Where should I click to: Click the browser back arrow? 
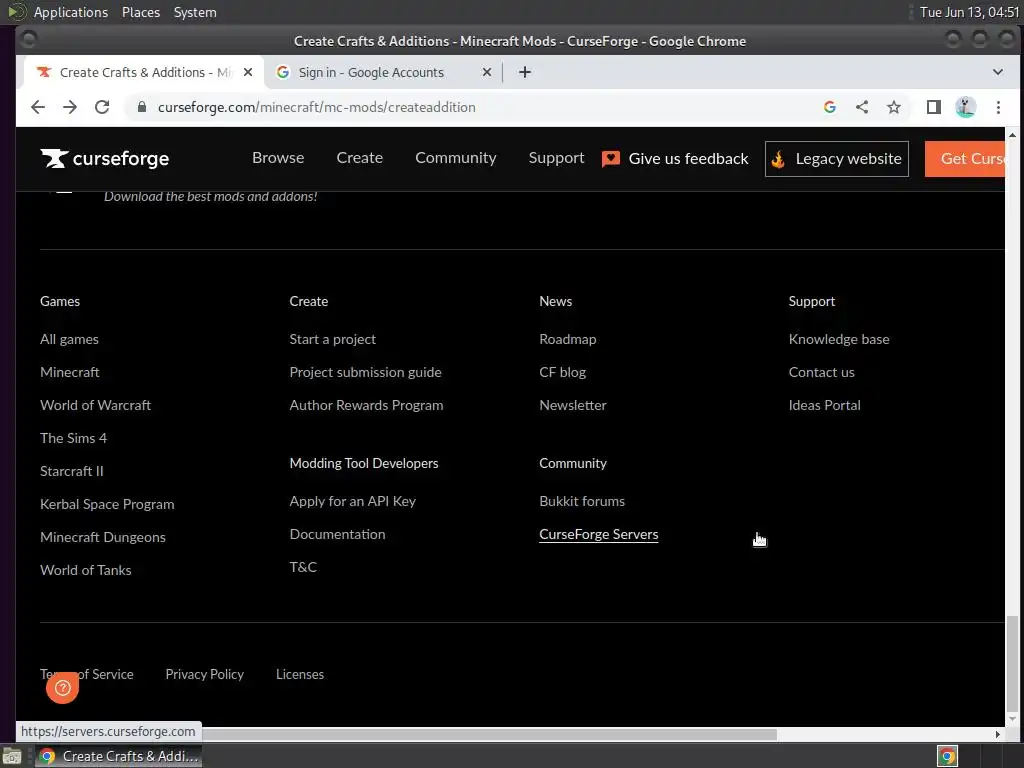[38, 107]
